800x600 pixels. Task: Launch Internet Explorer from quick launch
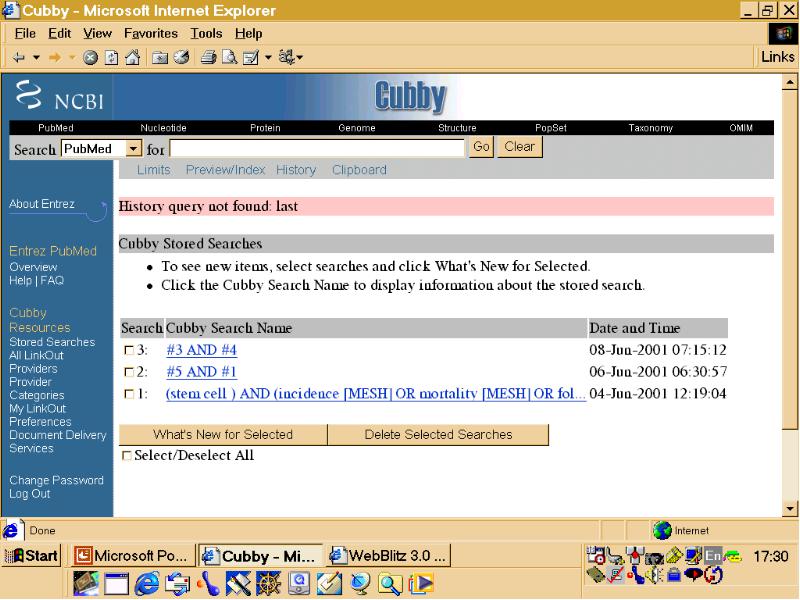[x=147, y=584]
